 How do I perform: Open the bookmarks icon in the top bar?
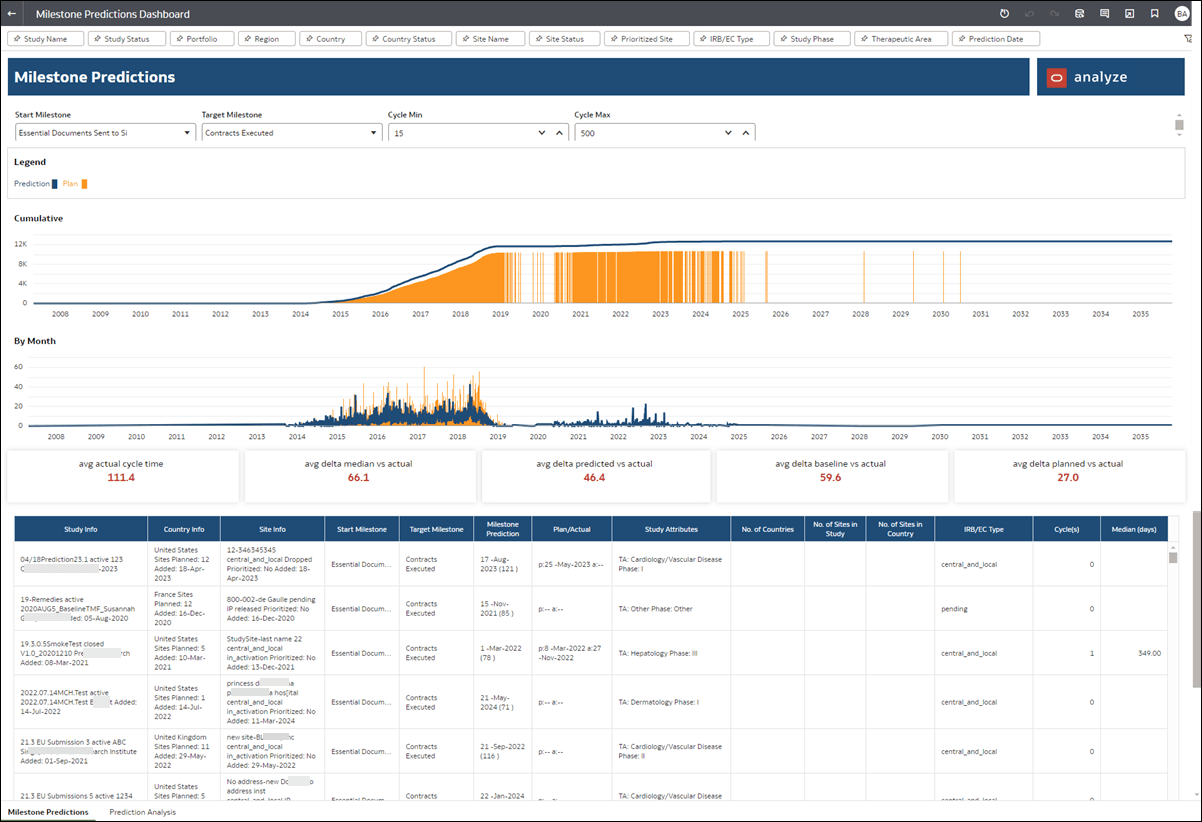pos(1154,13)
